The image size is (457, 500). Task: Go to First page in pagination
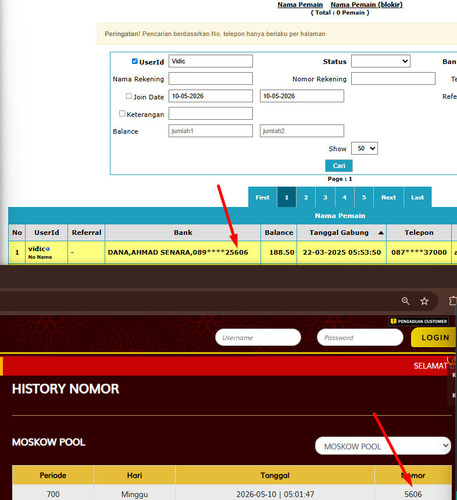(x=262, y=197)
